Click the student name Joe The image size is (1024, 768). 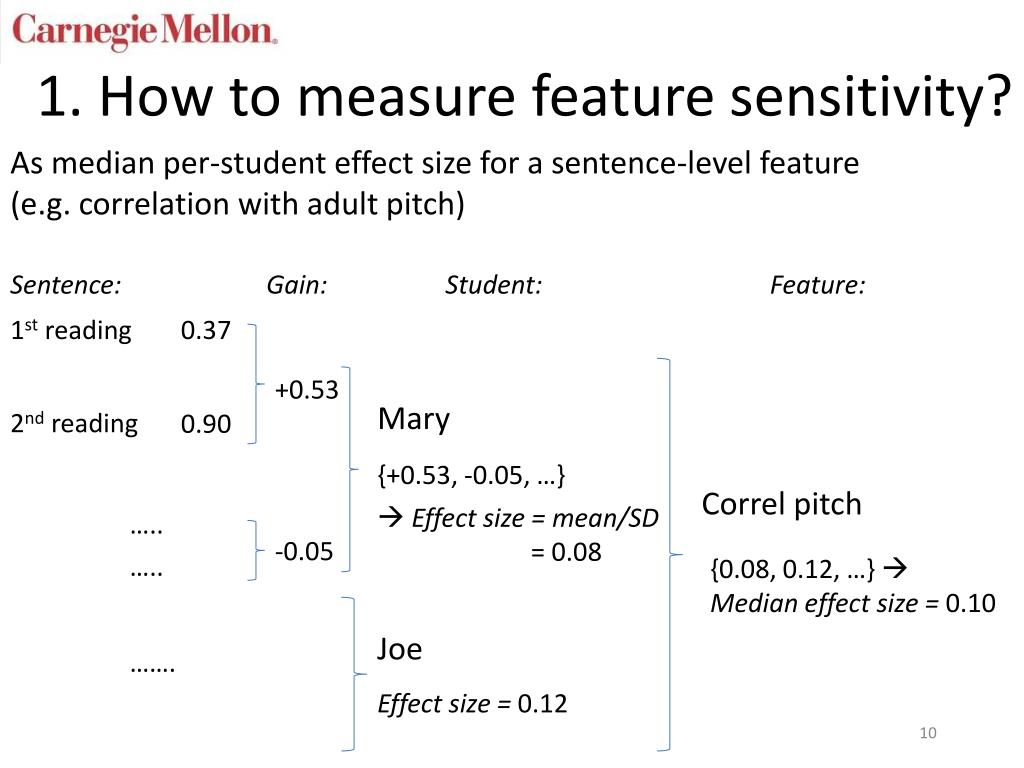(400, 649)
